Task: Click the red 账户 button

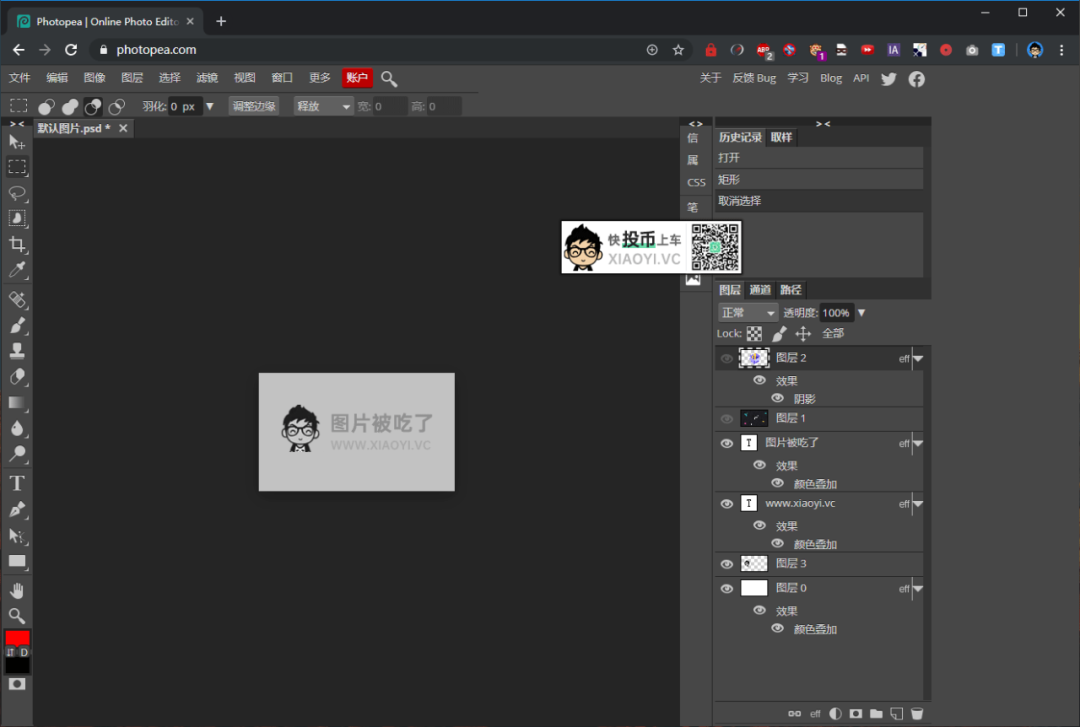Action: click(357, 77)
